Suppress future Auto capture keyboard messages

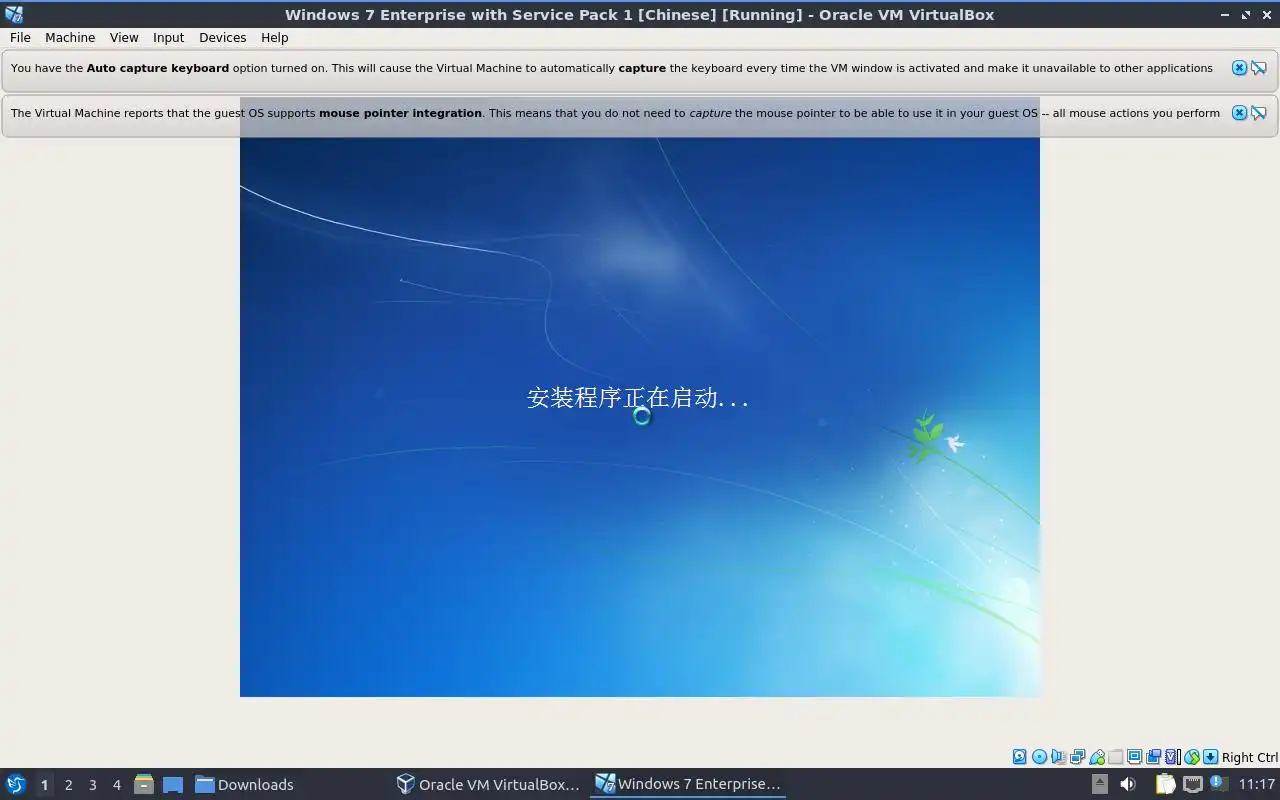pos(1259,68)
